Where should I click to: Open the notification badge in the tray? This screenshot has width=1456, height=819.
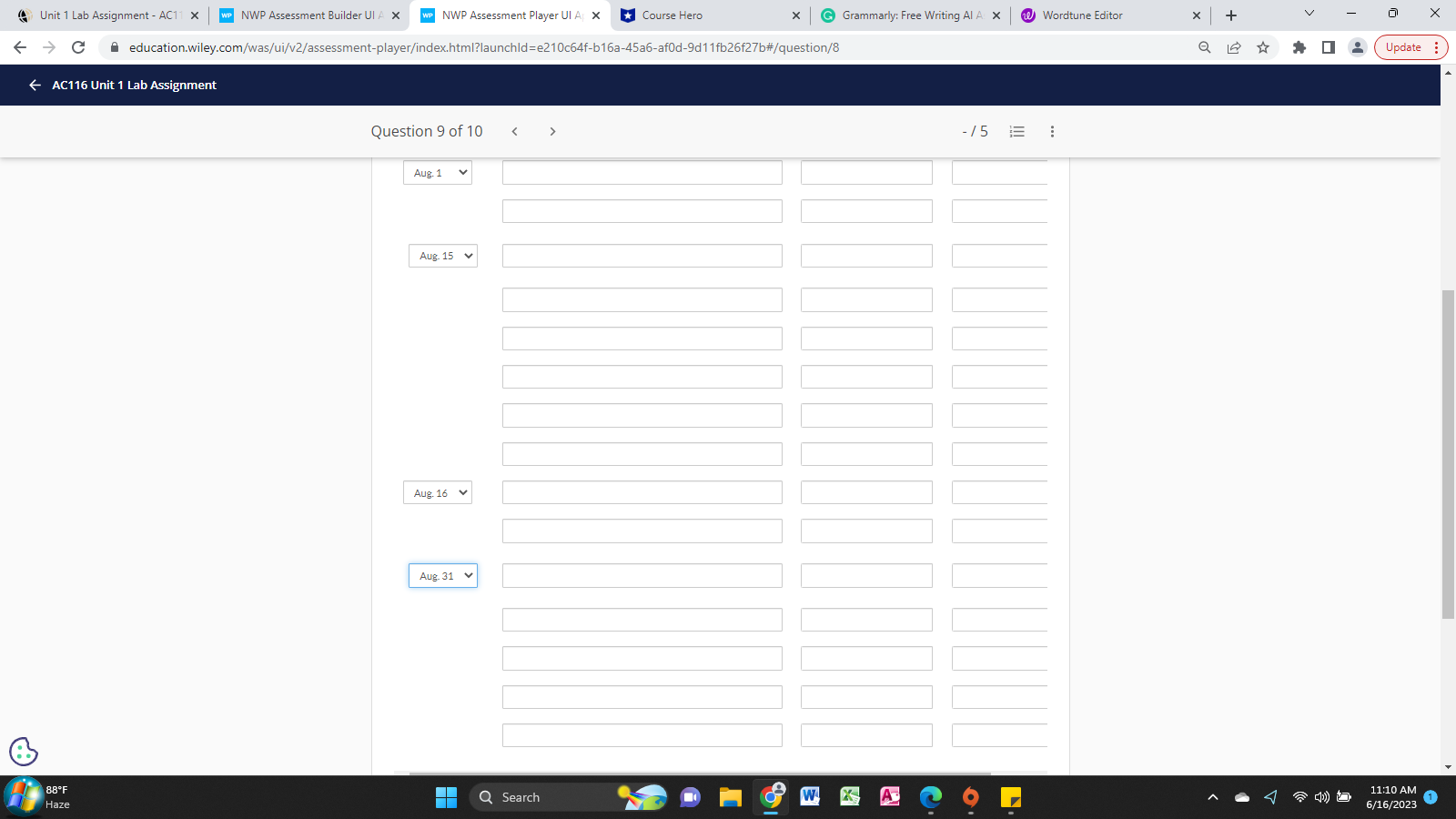1431,797
